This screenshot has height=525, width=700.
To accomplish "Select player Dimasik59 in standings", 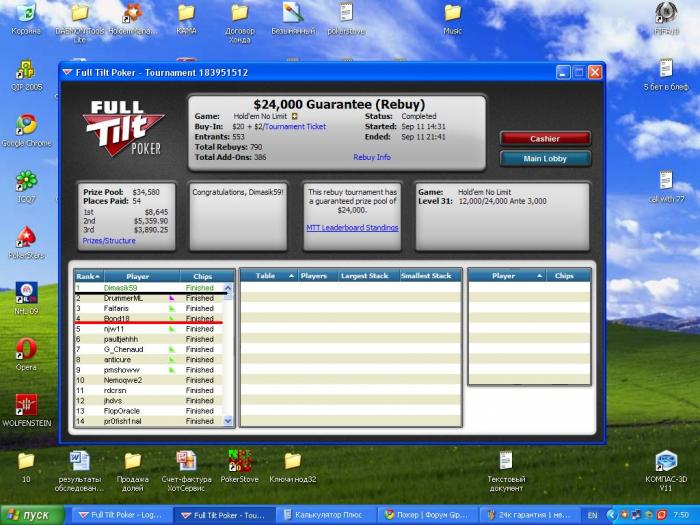I will 149,288.
